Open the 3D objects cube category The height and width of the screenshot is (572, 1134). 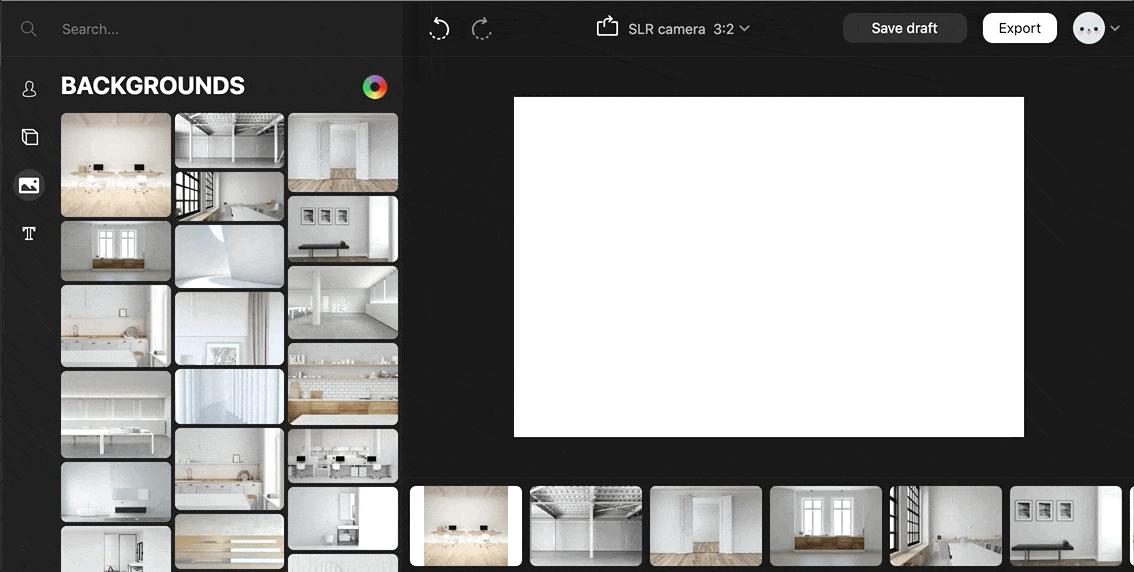(x=30, y=137)
